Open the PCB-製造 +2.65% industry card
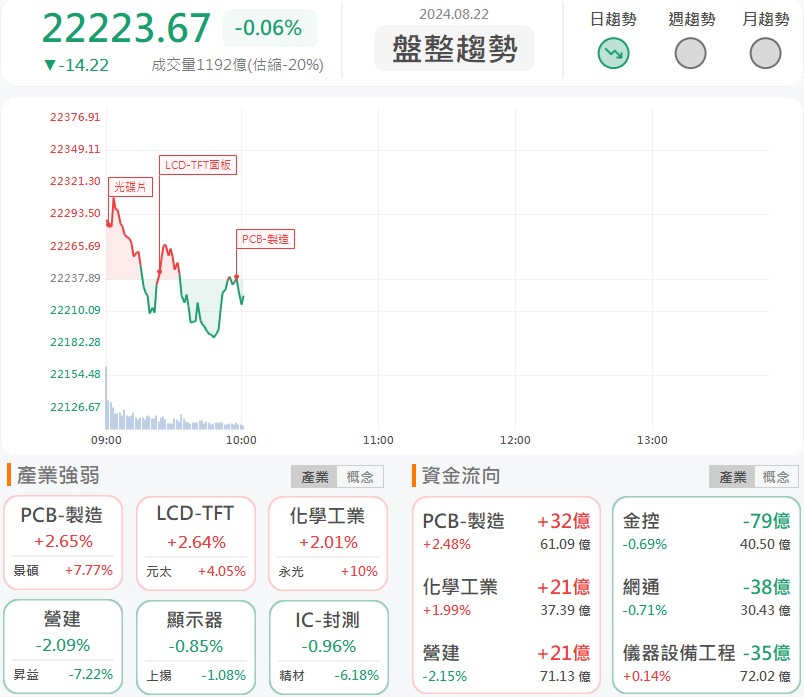804x697 pixels. [63, 543]
